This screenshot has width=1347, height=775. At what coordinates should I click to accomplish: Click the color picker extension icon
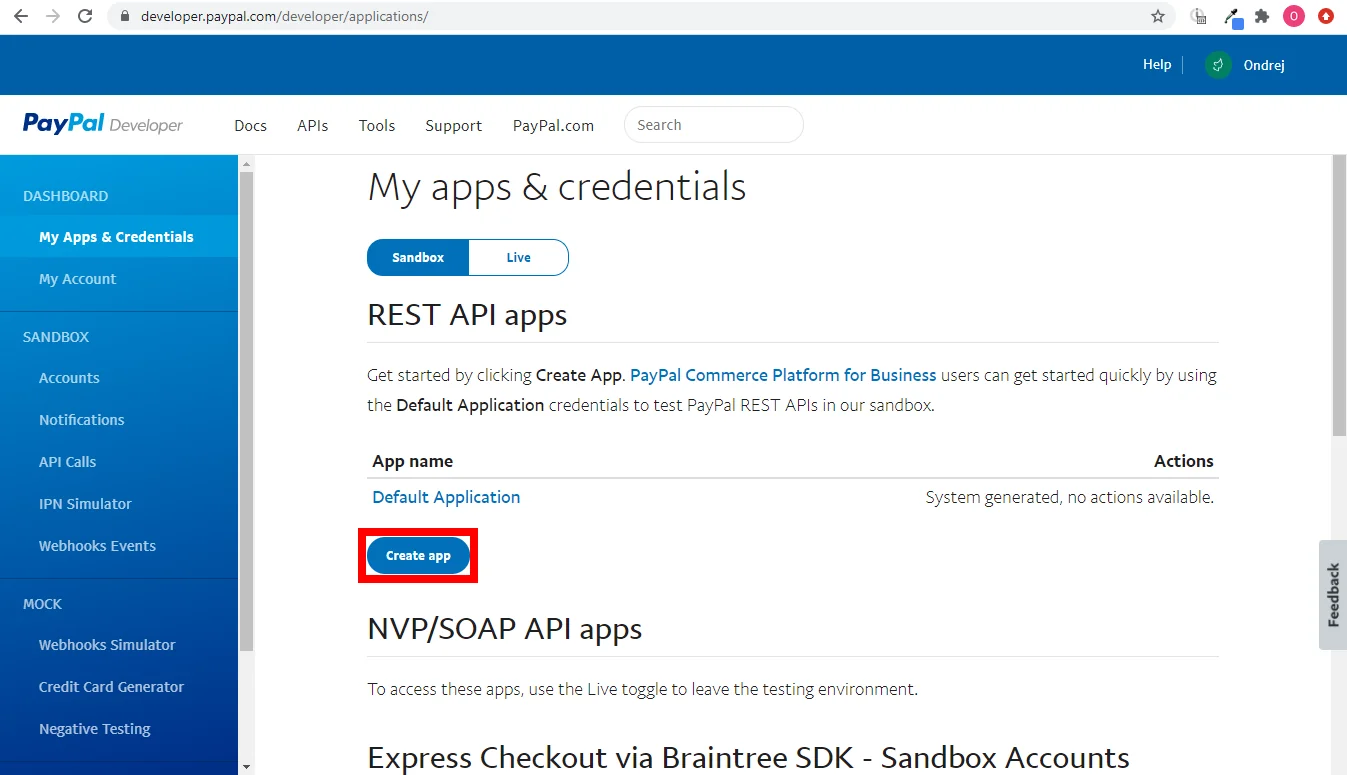coord(1233,17)
